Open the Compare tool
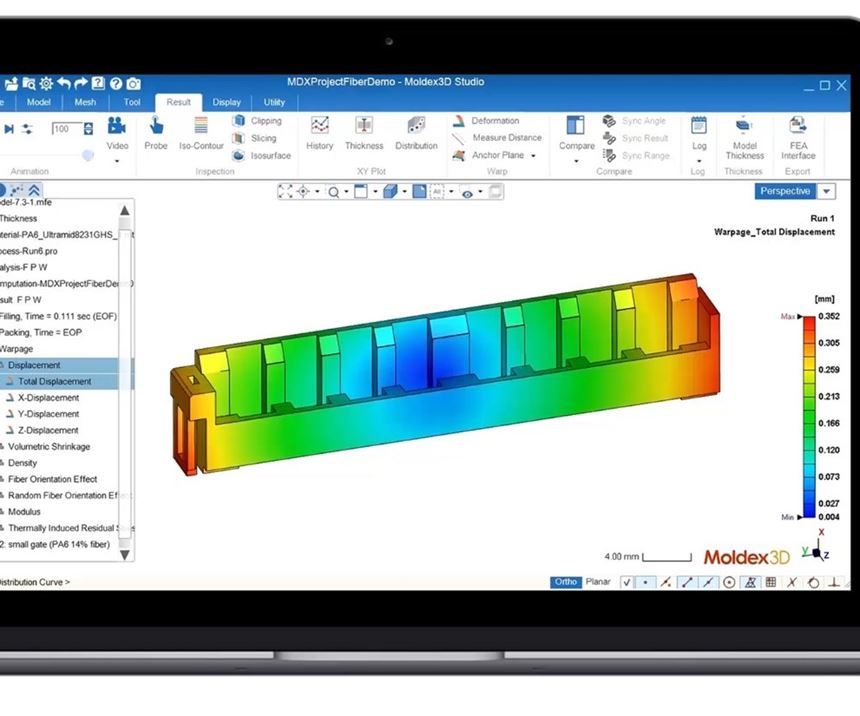The image size is (860, 716). [x=576, y=133]
